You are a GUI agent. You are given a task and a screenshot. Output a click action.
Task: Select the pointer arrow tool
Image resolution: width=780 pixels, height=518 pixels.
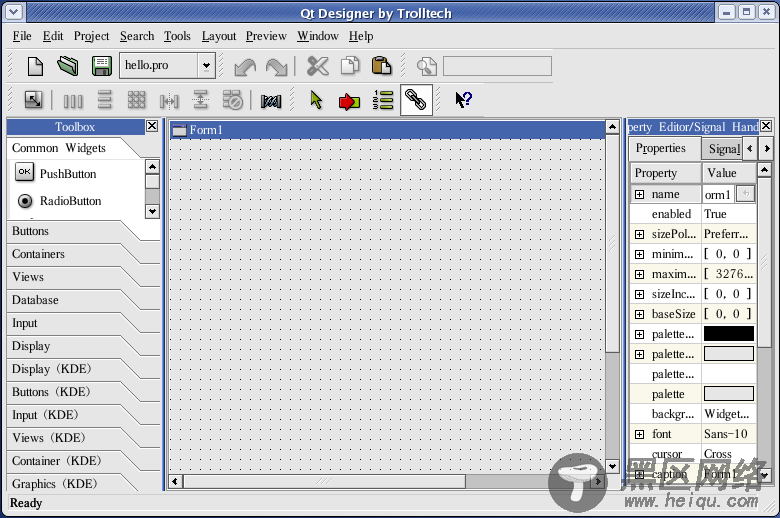tap(316, 100)
